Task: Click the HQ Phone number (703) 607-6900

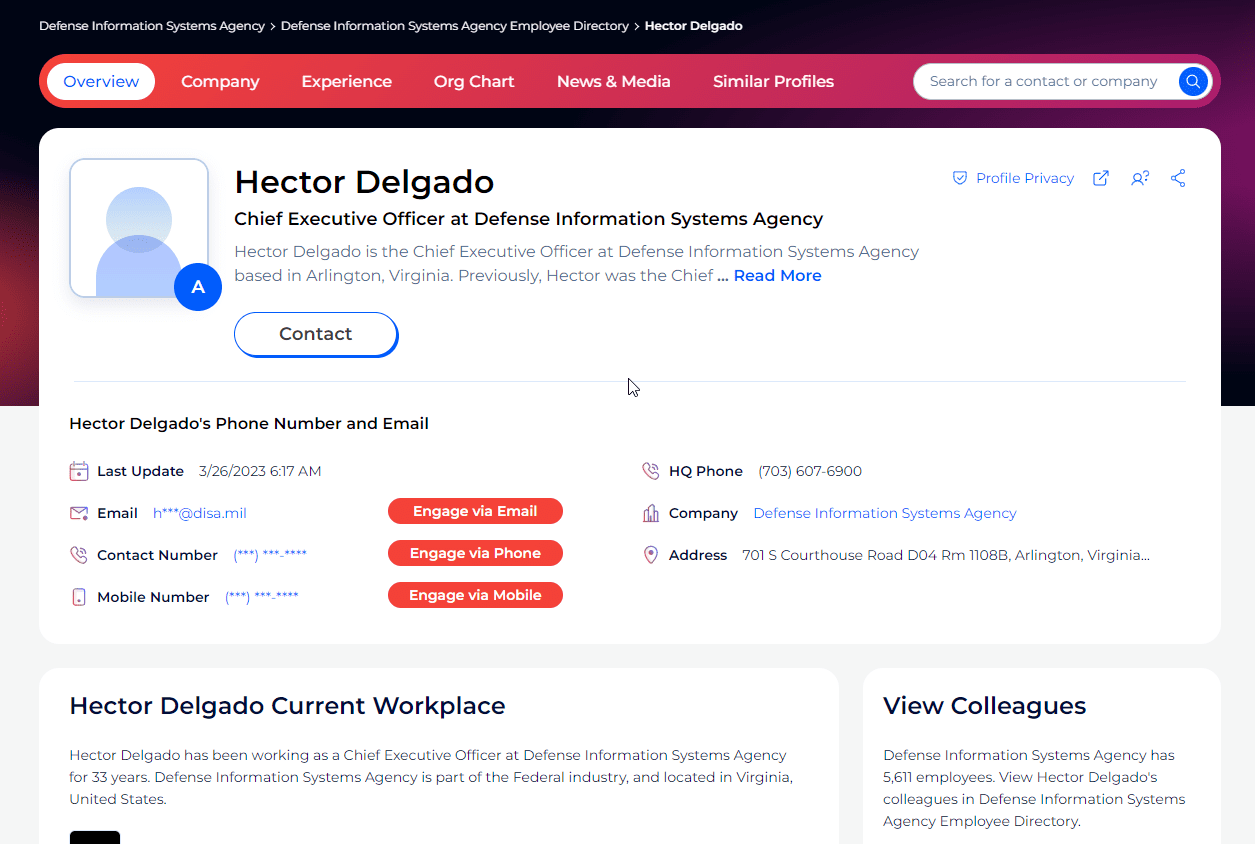Action: [x=810, y=471]
